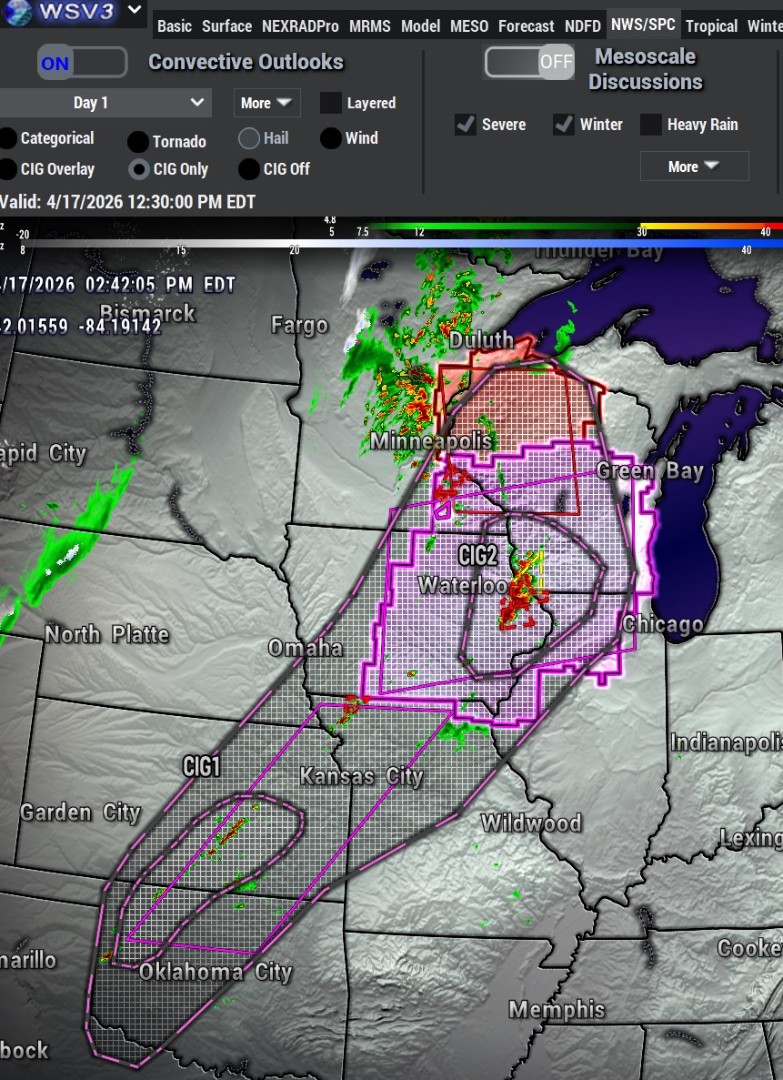
Task: Switch to the NEXRADPro tab
Action: [301, 26]
